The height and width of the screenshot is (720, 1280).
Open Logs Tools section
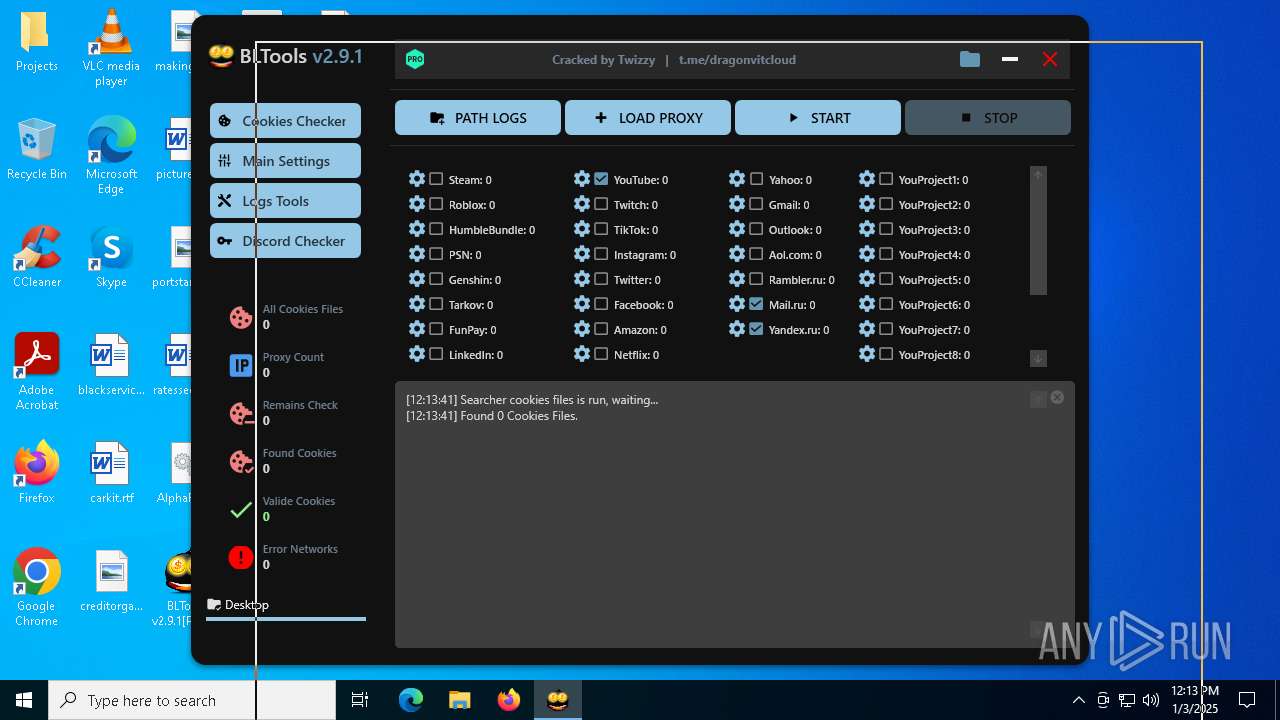click(x=285, y=200)
